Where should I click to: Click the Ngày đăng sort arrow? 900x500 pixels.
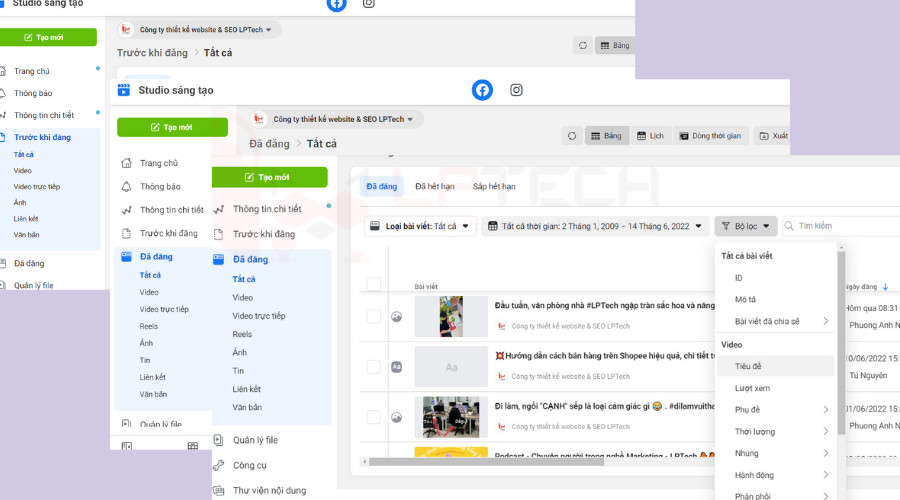[x=886, y=286]
